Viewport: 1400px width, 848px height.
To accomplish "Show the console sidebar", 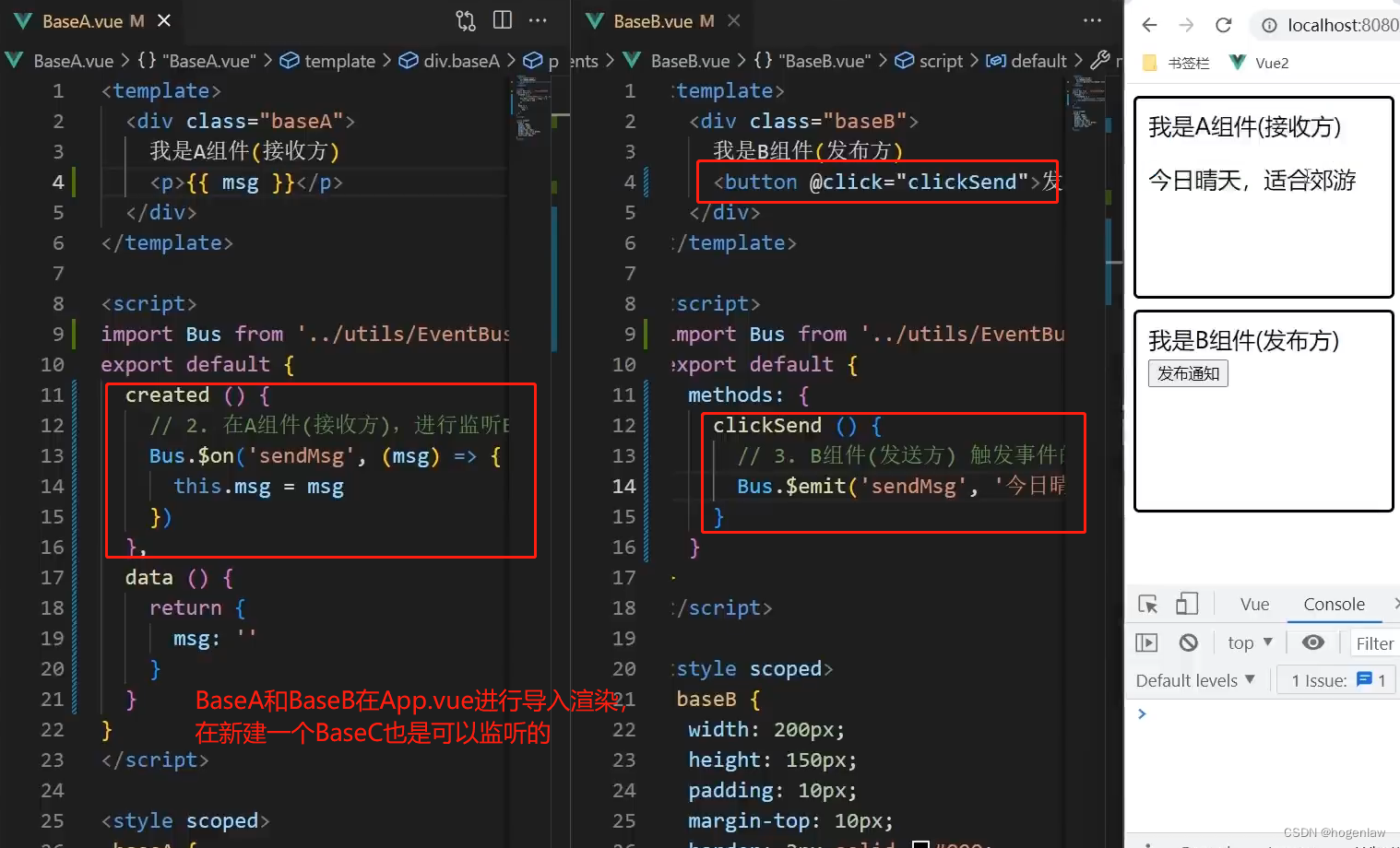I will tap(1146, 642).
